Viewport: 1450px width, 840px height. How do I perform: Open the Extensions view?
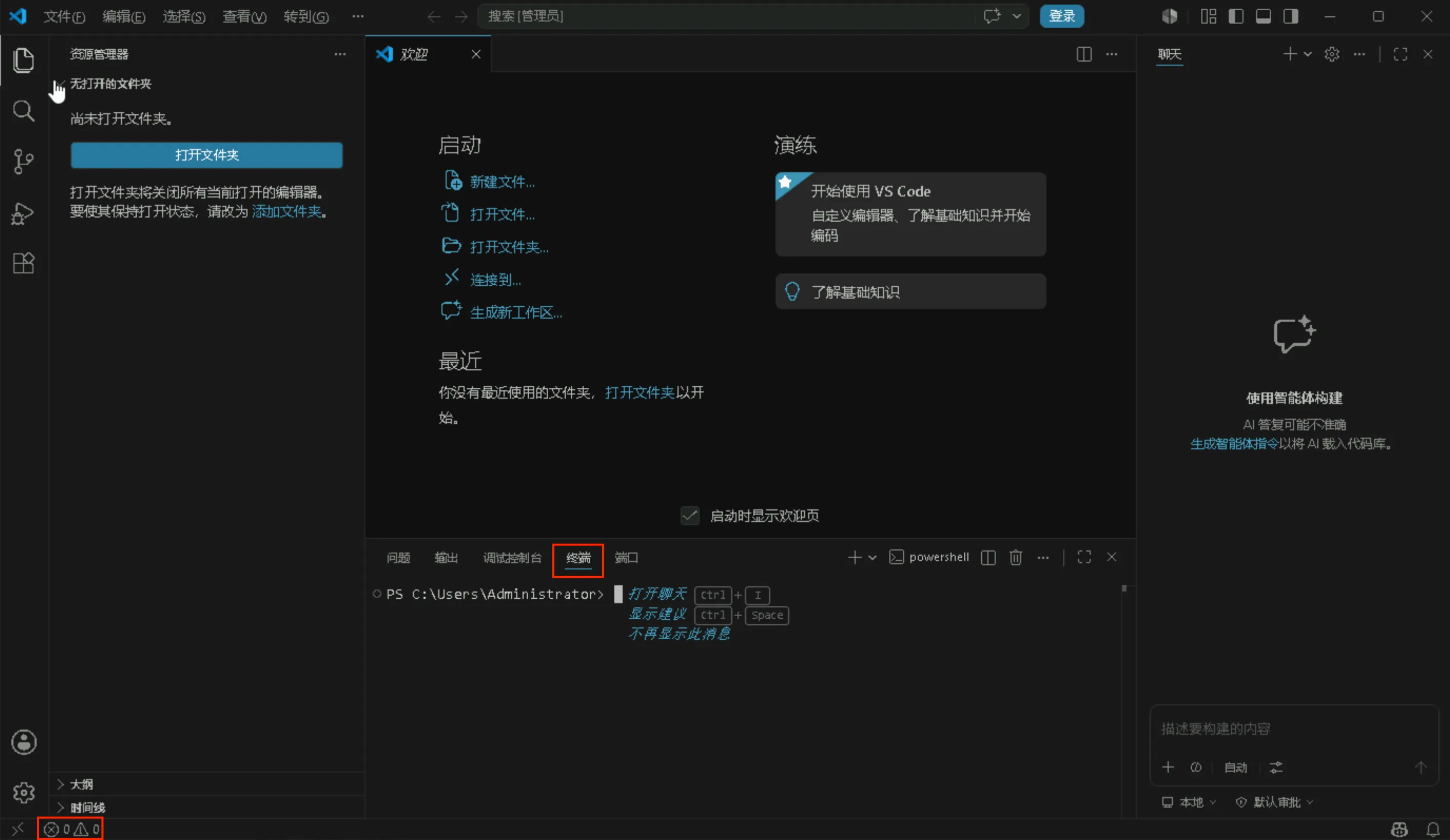[x=23, y=263]
